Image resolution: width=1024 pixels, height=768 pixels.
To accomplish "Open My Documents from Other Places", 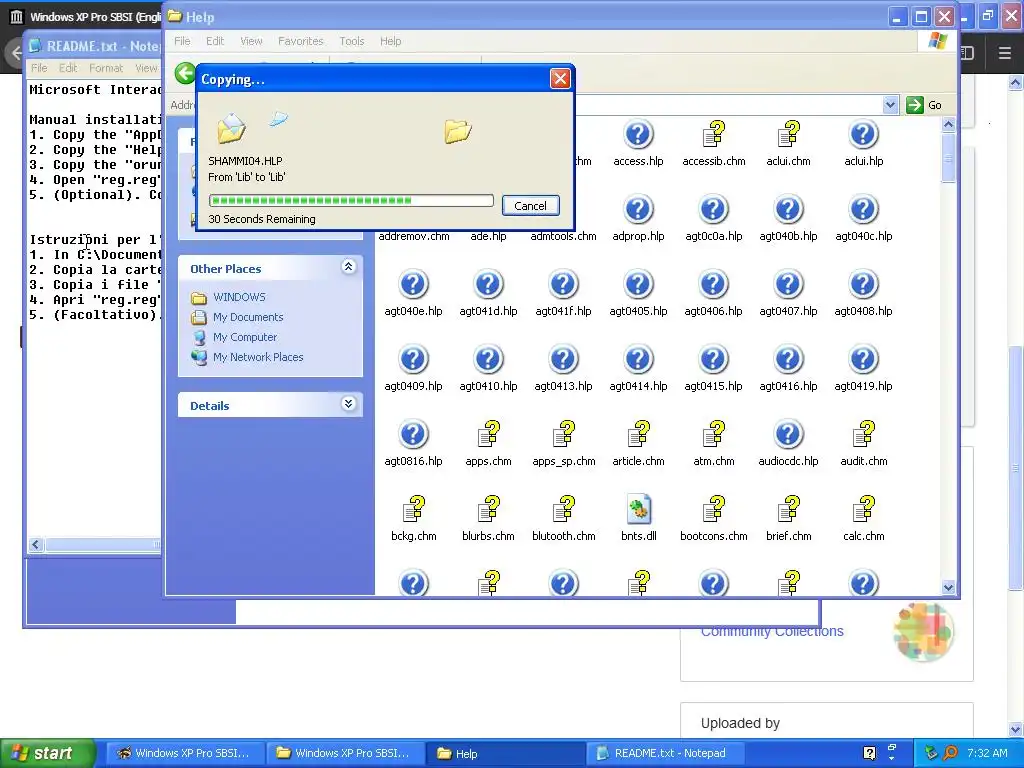I will coord(248,317).
